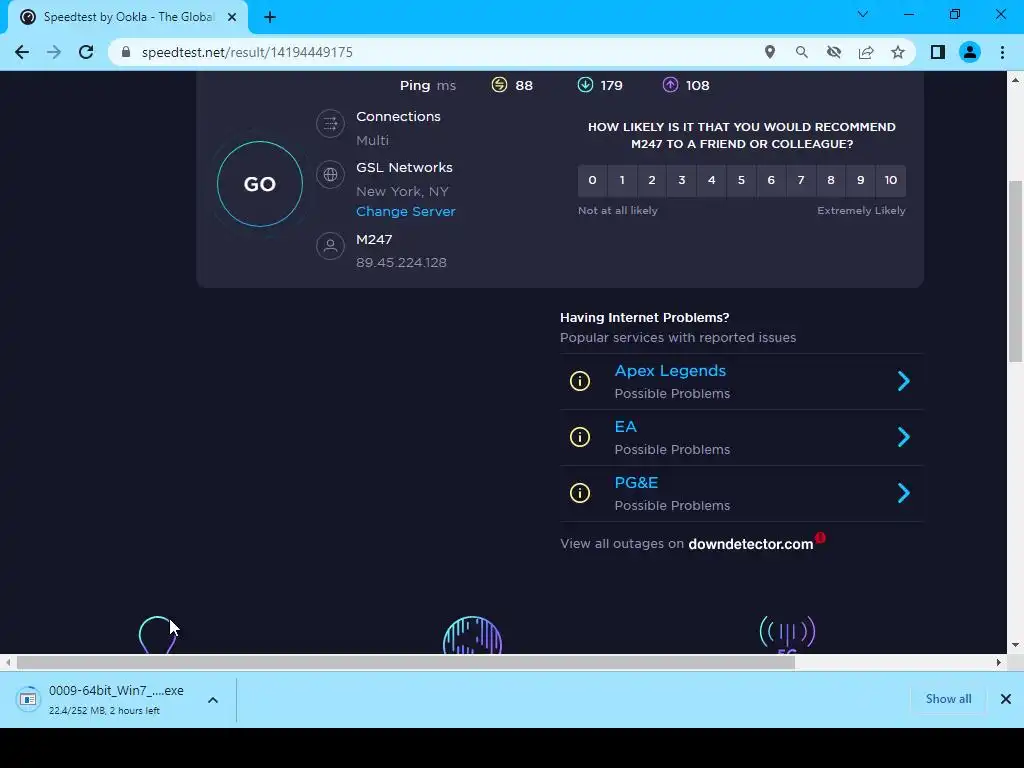
Task: Click the "New York, NY" server location
Action: pos(402,191)
